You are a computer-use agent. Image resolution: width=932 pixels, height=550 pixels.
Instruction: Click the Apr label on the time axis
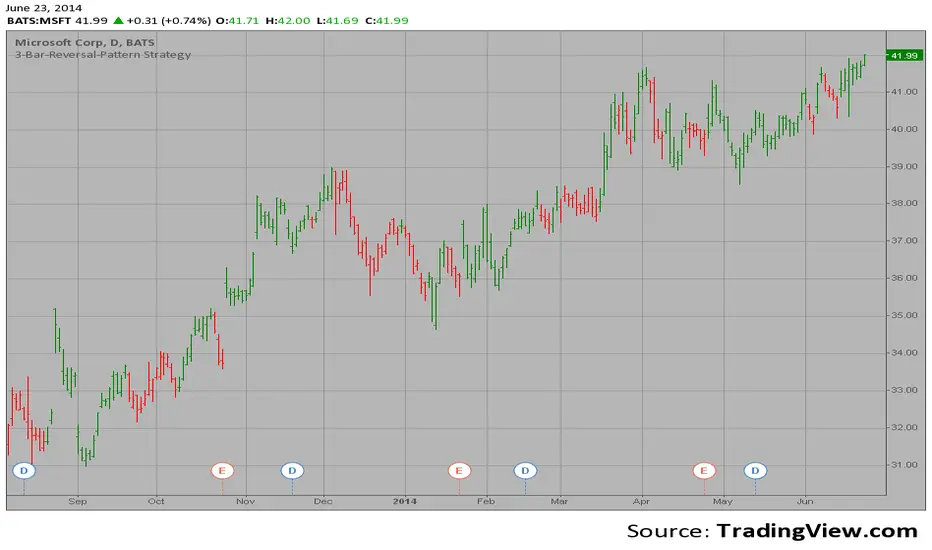click(x=641, y=501)
